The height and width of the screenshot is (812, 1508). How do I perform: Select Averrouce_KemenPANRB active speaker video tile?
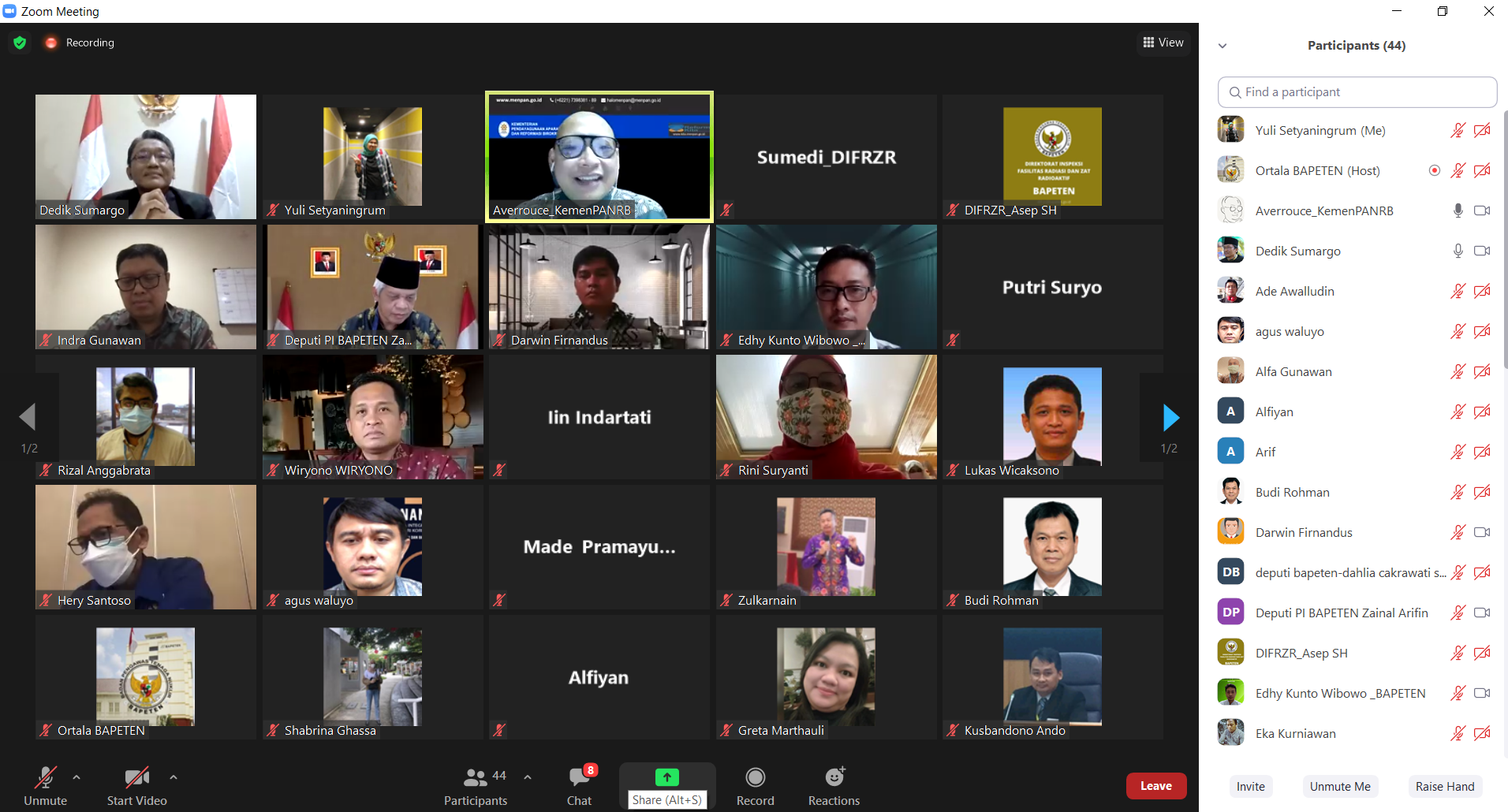[x=599, y=157]
